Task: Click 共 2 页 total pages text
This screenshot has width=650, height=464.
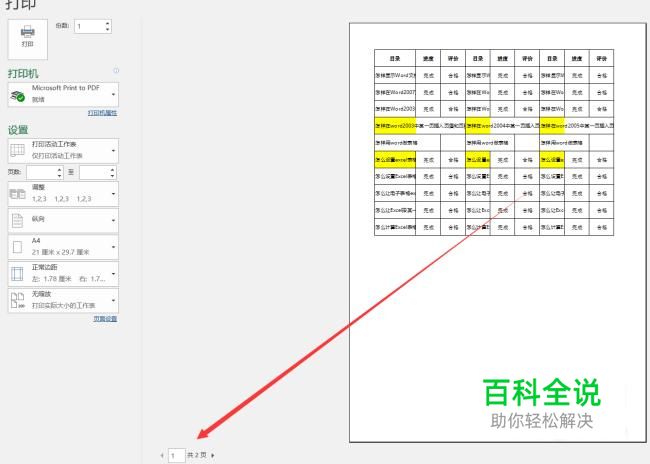Action: (197, 455)
